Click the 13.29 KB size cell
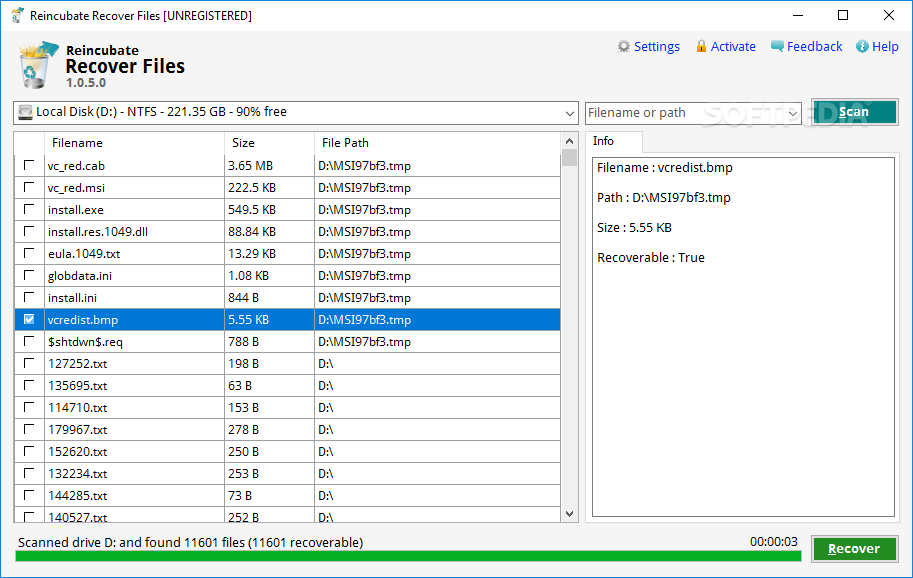 (x=252, y=254)
